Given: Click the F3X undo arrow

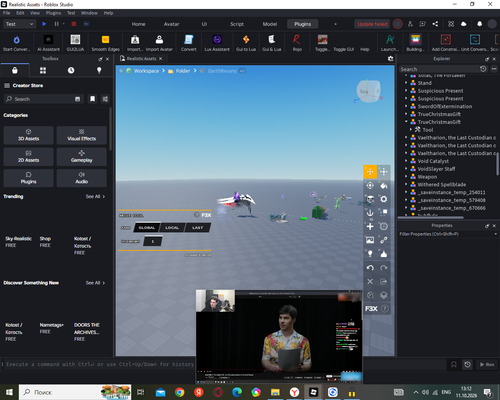Looking at the screenshot, I should click(370, 268).
